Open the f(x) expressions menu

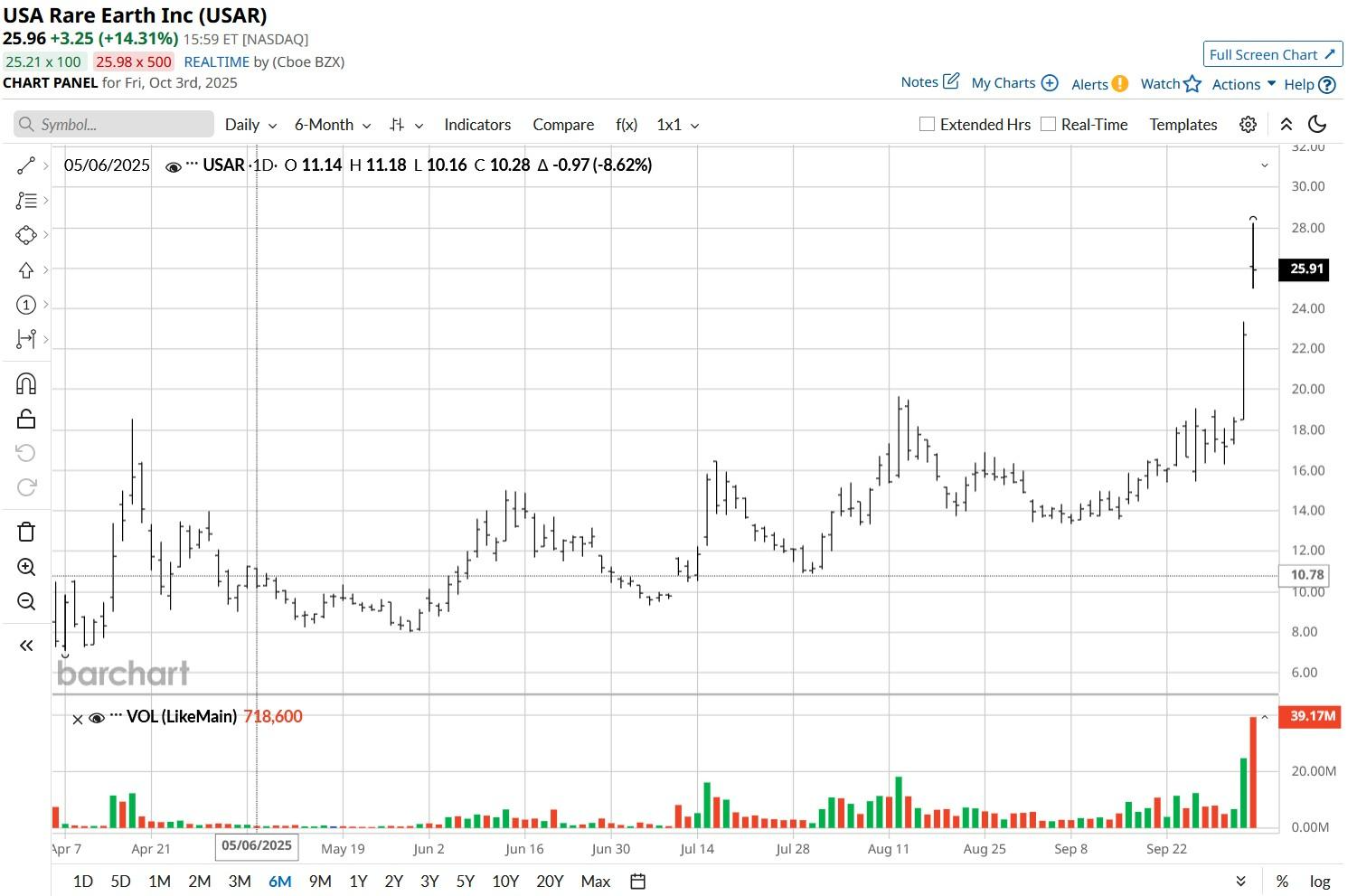click(x=627, y=125)
